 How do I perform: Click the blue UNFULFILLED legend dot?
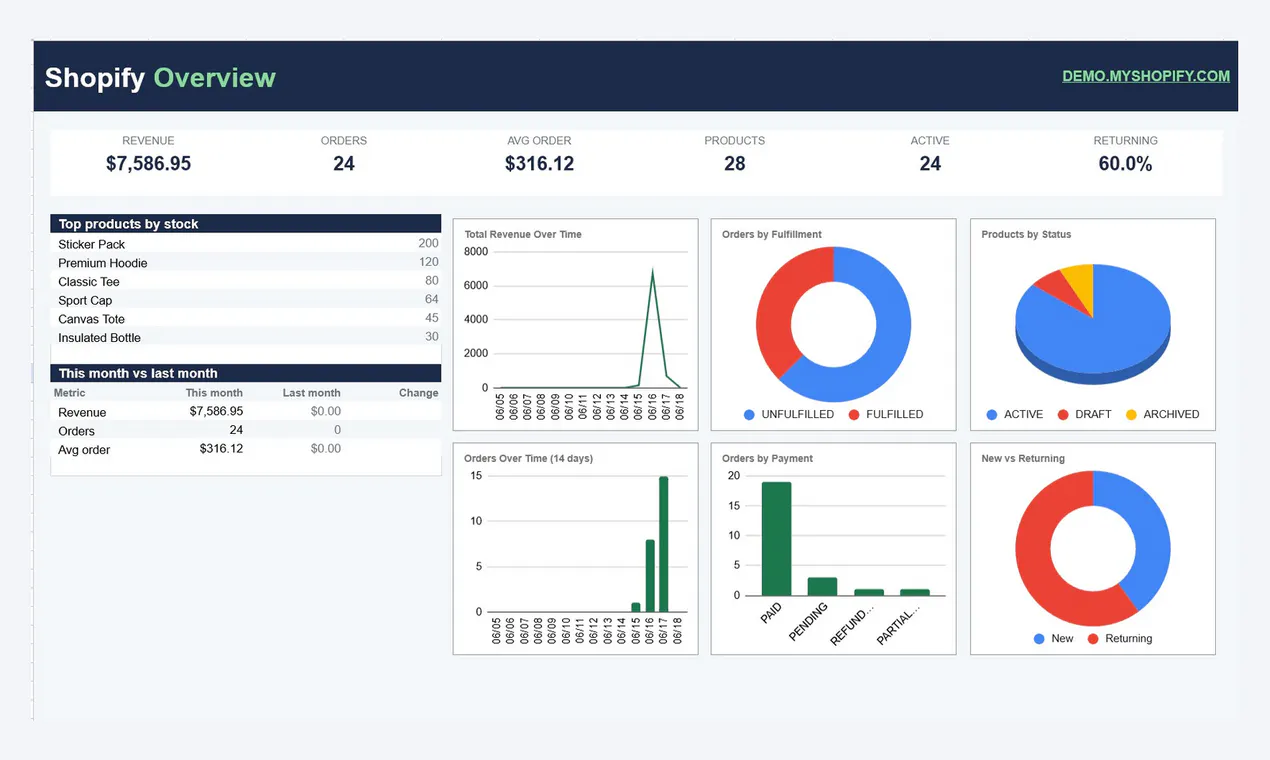click(x=749, y=414)
